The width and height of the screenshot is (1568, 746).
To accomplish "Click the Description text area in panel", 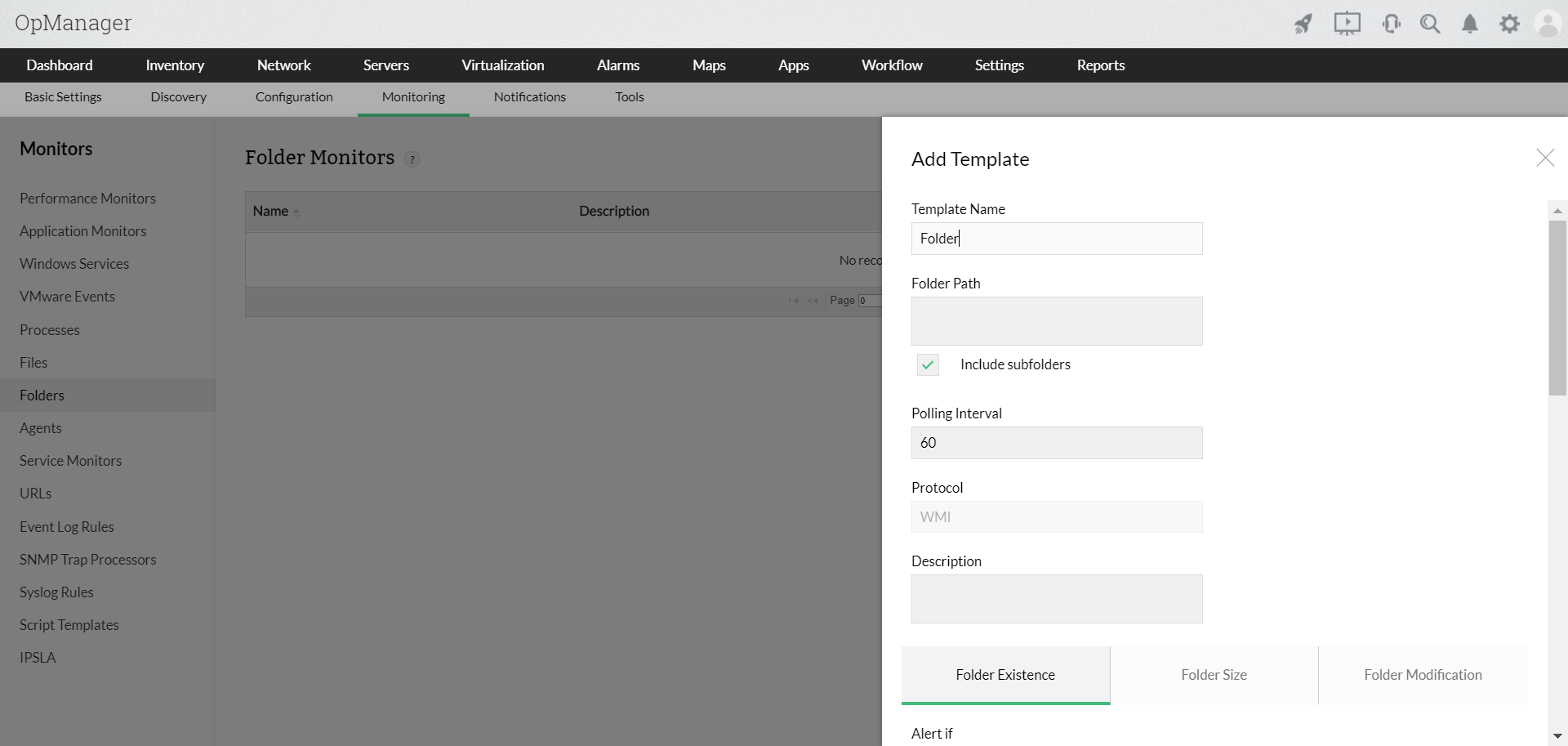I will tap(1057, 599).
